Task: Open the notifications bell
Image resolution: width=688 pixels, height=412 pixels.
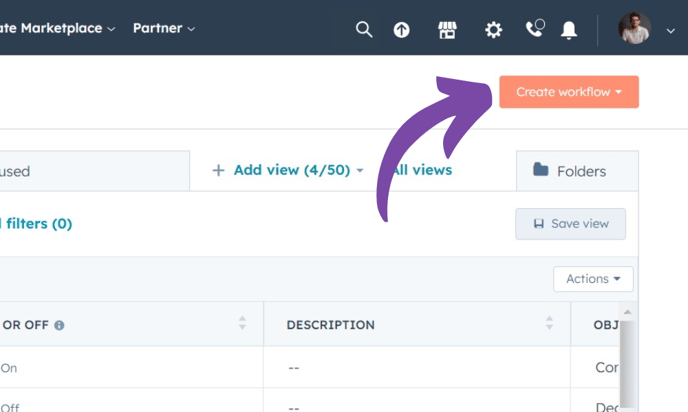Action: point(569,30)
